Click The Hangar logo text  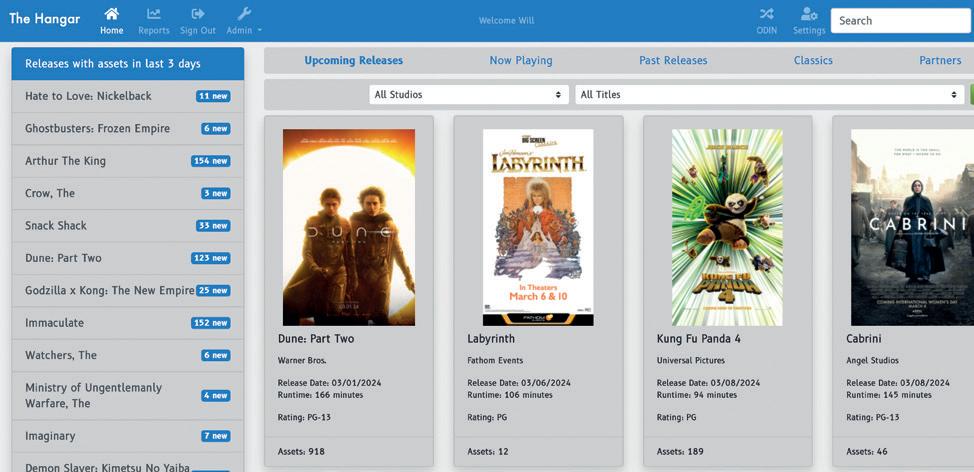(x=44, y=19)
